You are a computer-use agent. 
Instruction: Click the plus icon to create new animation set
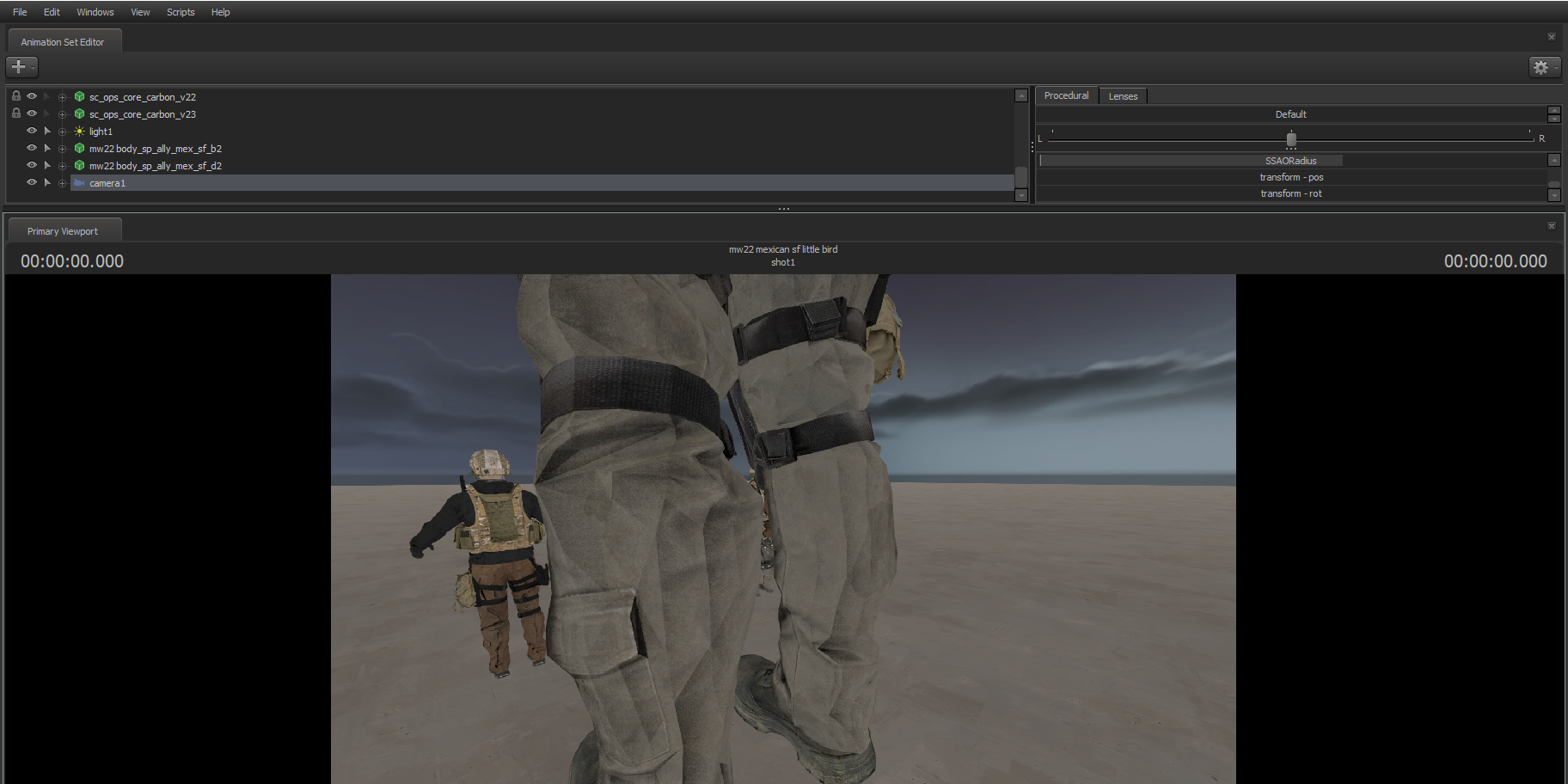(x=18, y=66)
